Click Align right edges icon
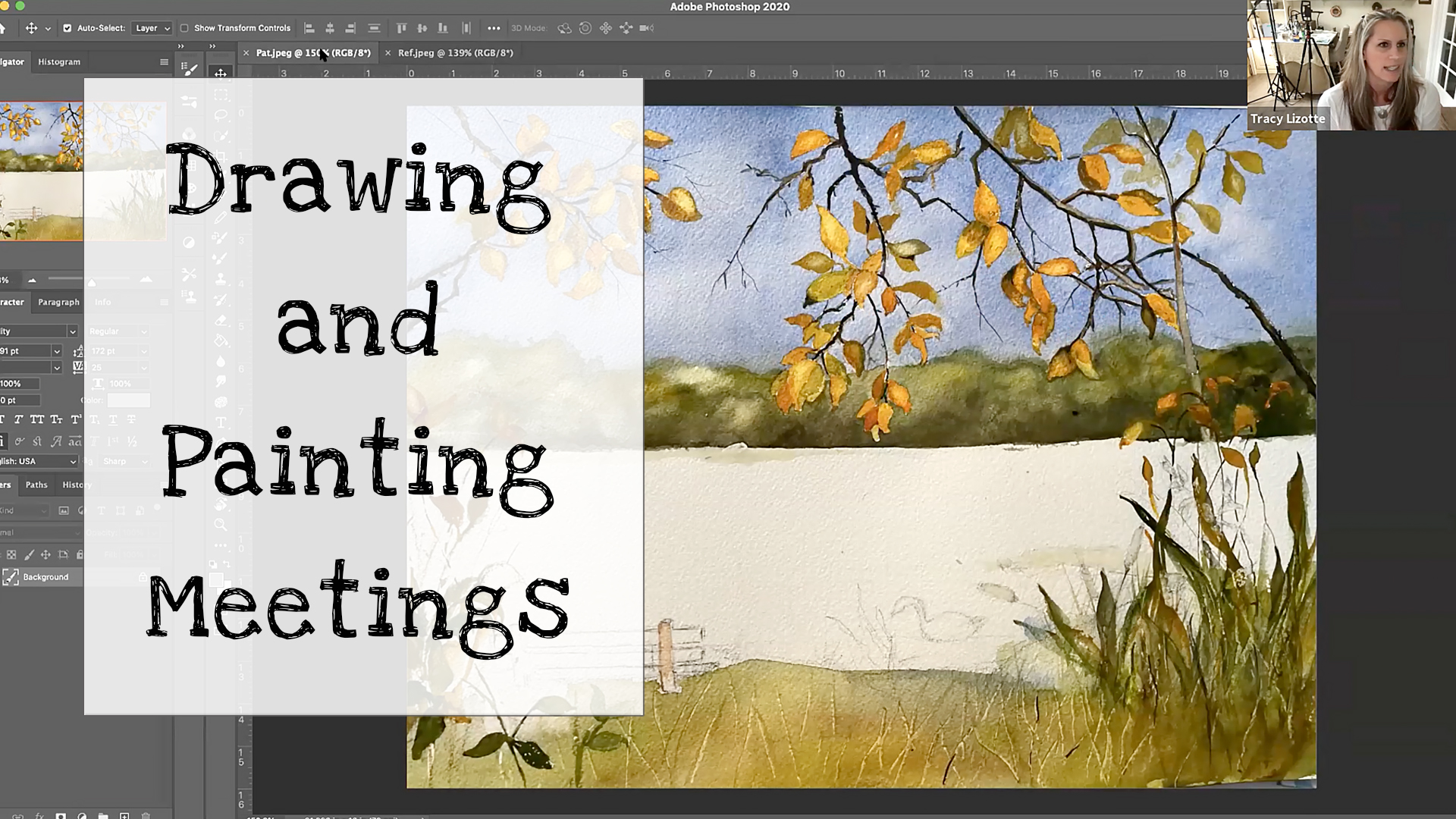The height and width of the screenshot is (819, 1456). (x=350, y=28)
